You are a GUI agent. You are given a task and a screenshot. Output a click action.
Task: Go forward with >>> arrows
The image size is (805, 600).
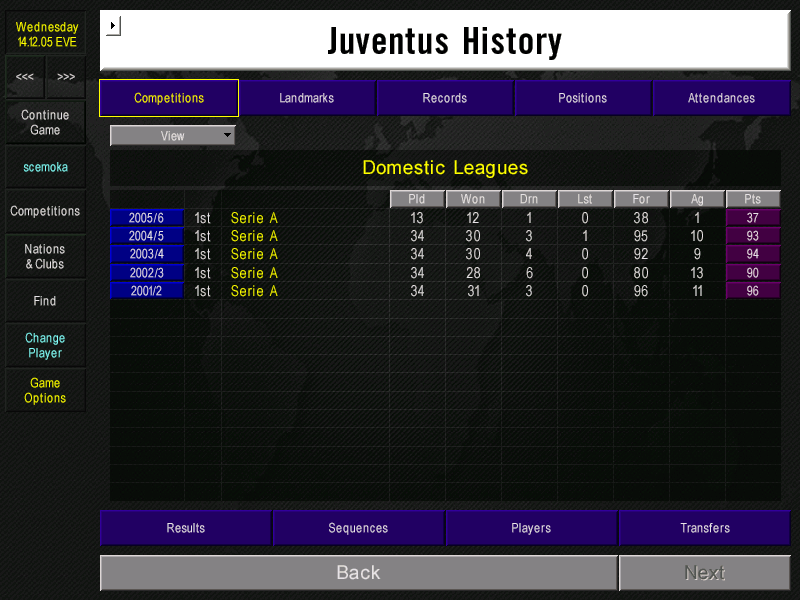[x=66, y=77]
